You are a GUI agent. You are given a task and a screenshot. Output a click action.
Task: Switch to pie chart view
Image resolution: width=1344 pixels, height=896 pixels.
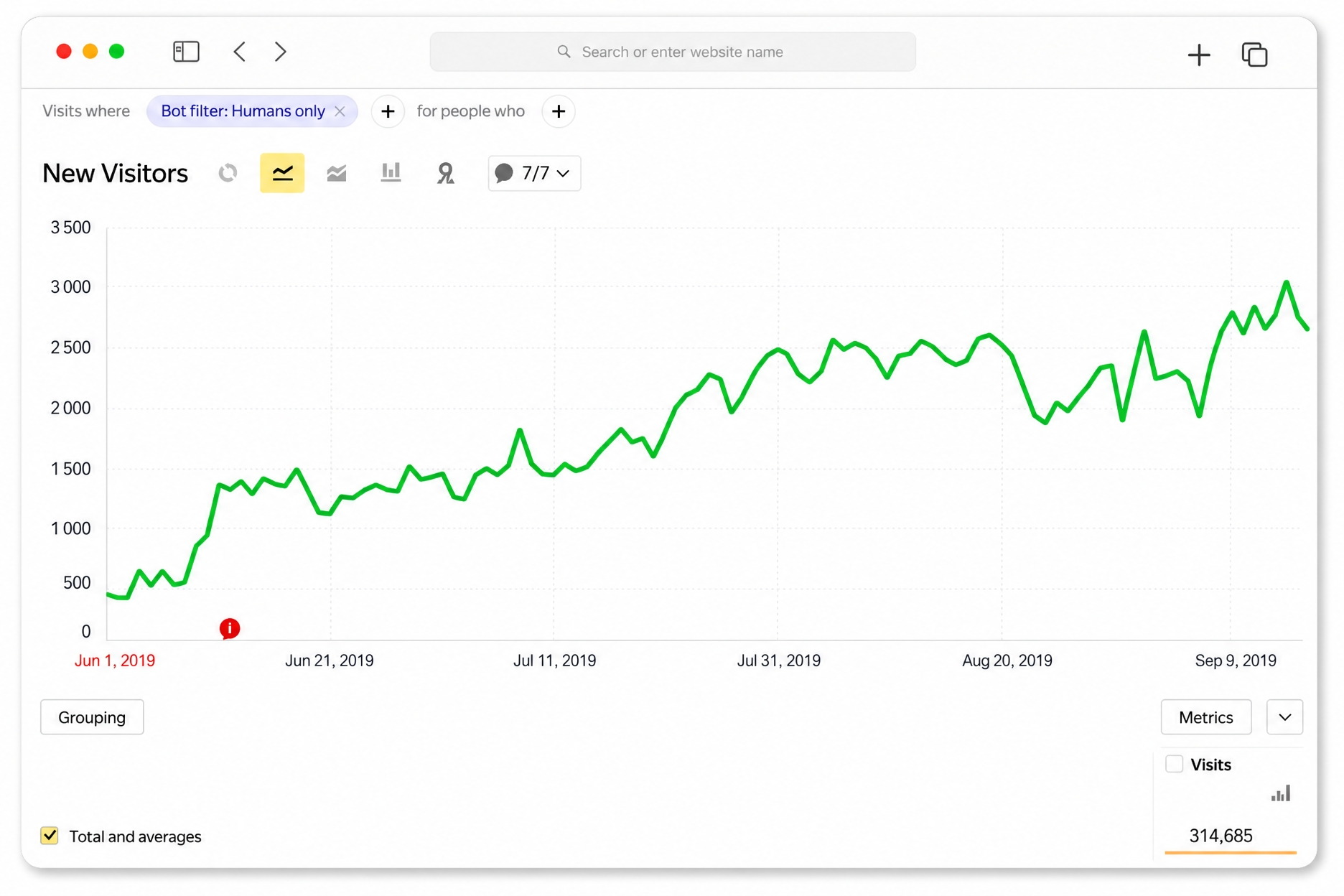coord(228,173)
